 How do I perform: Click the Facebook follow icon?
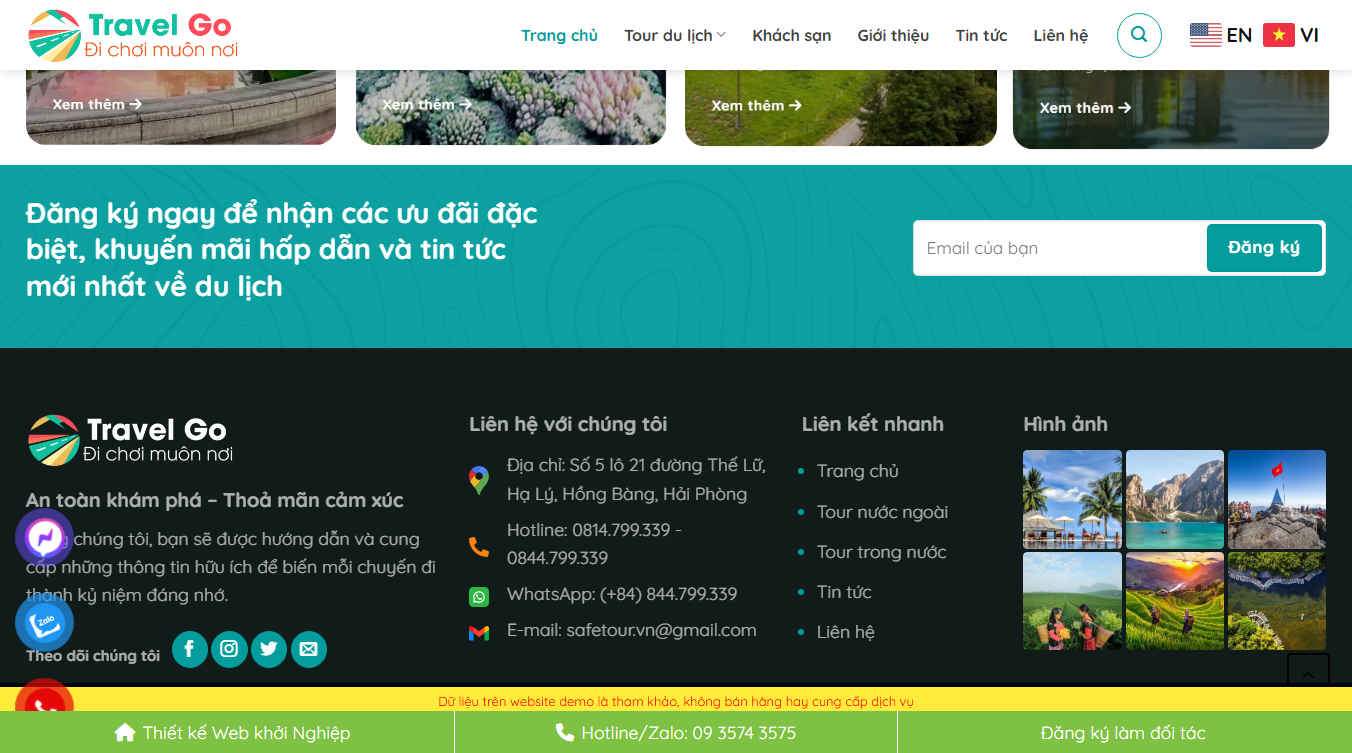click(x=189, y=649)
